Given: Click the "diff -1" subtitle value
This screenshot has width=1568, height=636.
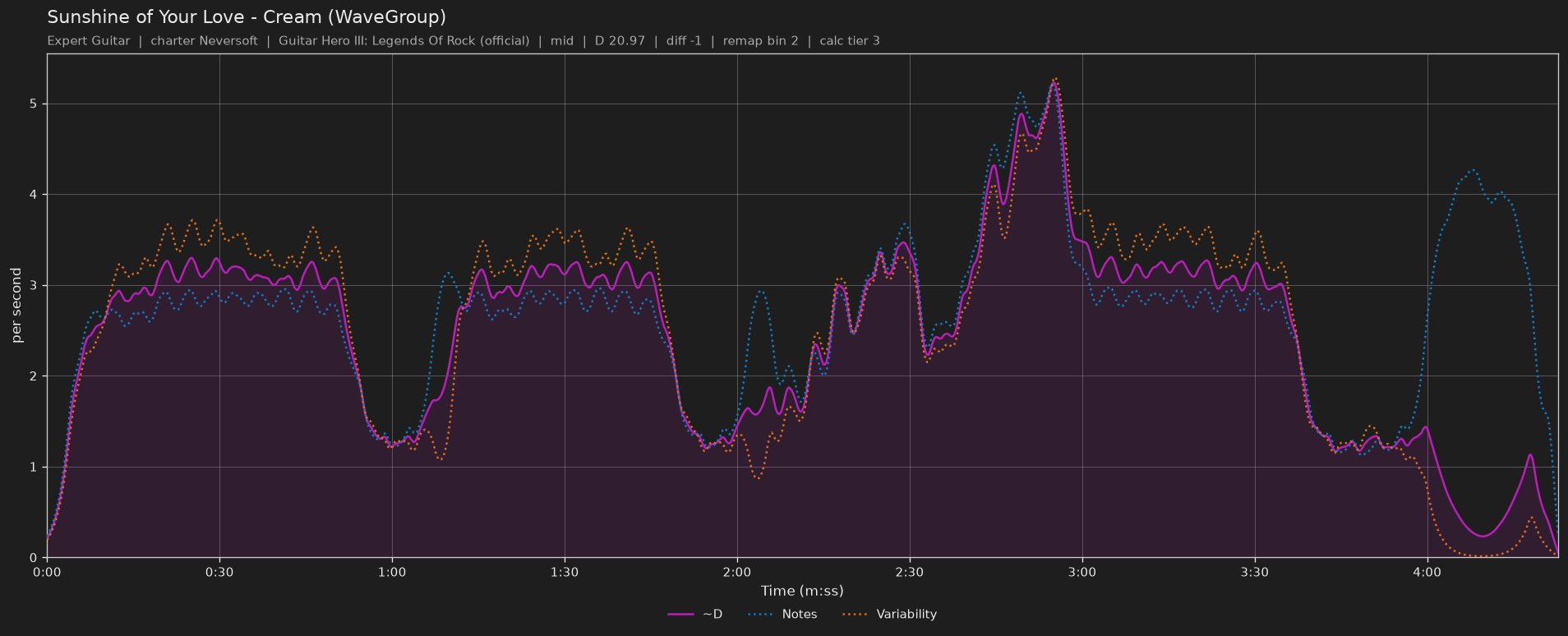Looking at the screenshot, I should [684, 41].
